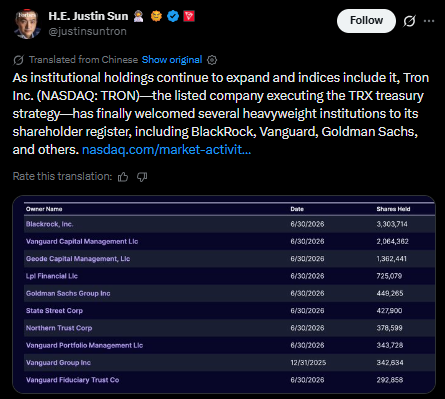Screen dimensions: 445x399
Task: Click the 1,362,441 shares value
Action: (x=391, y=259)
